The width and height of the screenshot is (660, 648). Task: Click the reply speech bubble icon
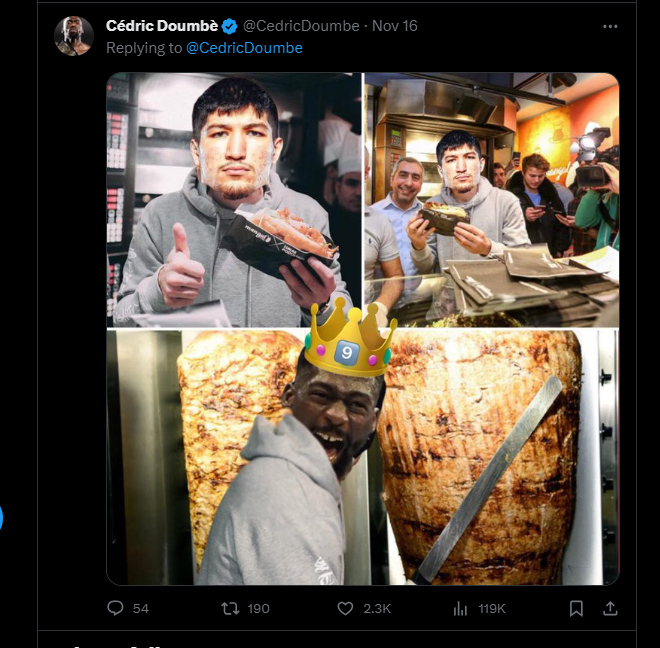116,608
